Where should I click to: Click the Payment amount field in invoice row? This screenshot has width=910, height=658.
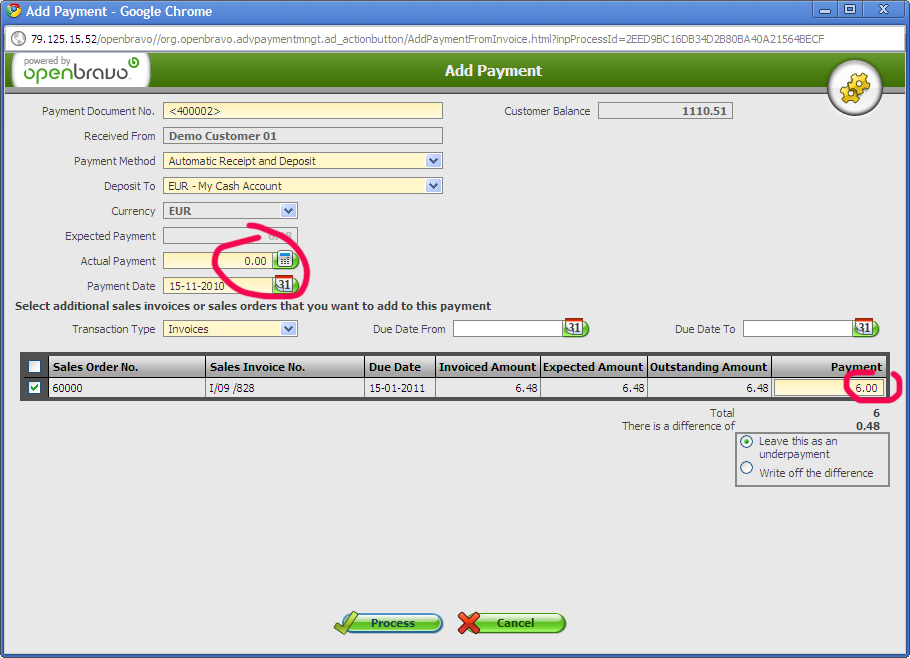pyautogui.click(x=828, y=388)
